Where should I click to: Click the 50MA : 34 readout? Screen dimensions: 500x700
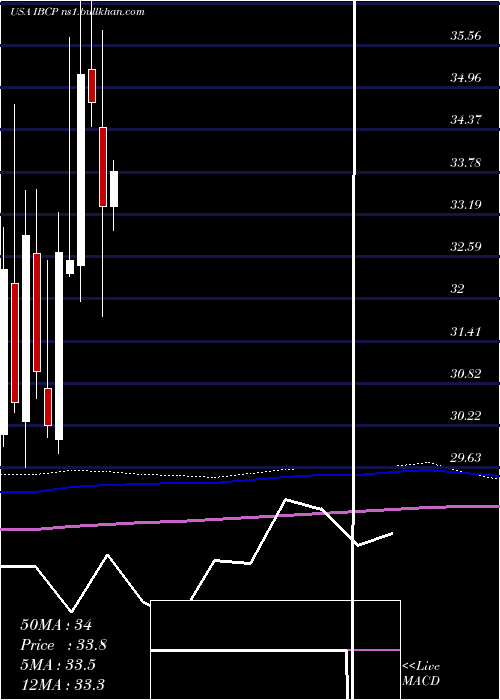click(56, 625)
